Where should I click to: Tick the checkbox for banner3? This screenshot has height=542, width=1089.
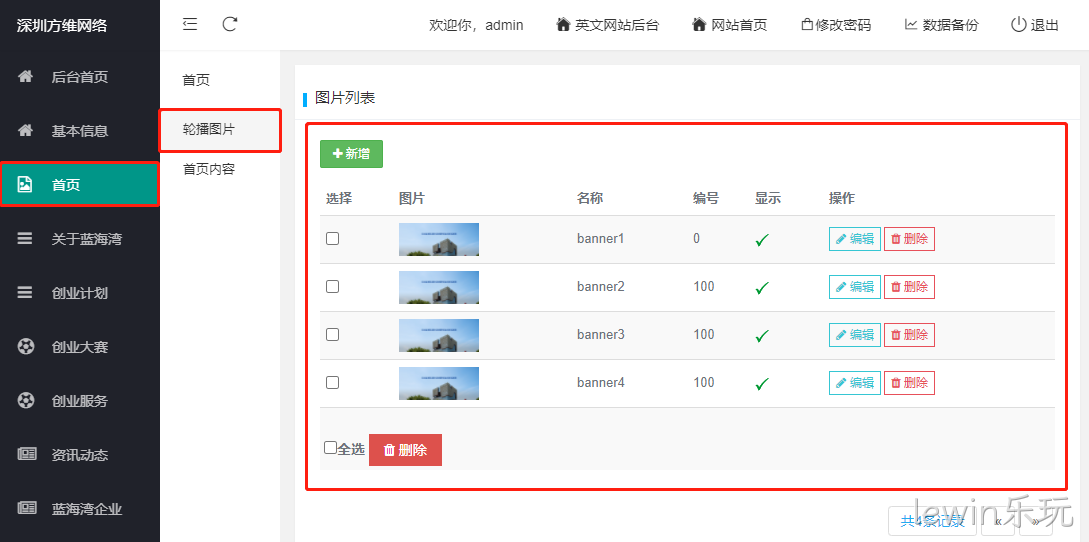[333, 334]
